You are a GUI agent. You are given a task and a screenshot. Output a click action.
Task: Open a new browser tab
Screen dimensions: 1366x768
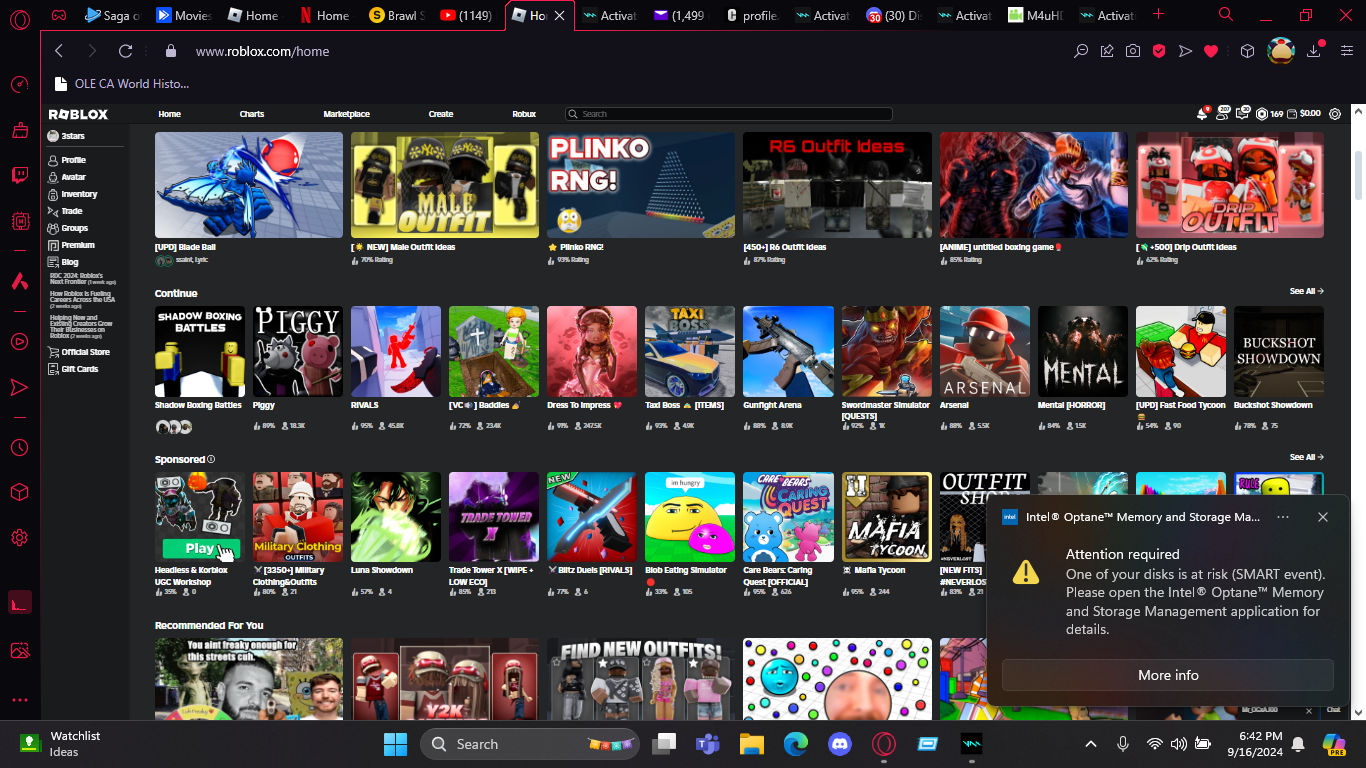pos(1159,15)
